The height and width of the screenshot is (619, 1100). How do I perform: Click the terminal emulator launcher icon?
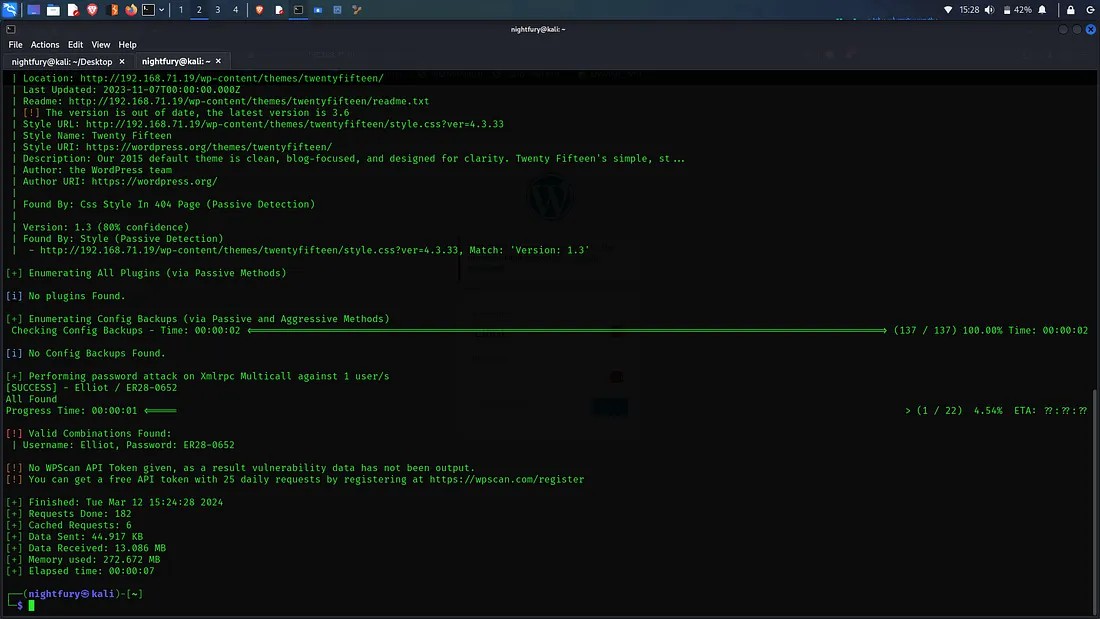pyautogui.click(x=147, y=9)
